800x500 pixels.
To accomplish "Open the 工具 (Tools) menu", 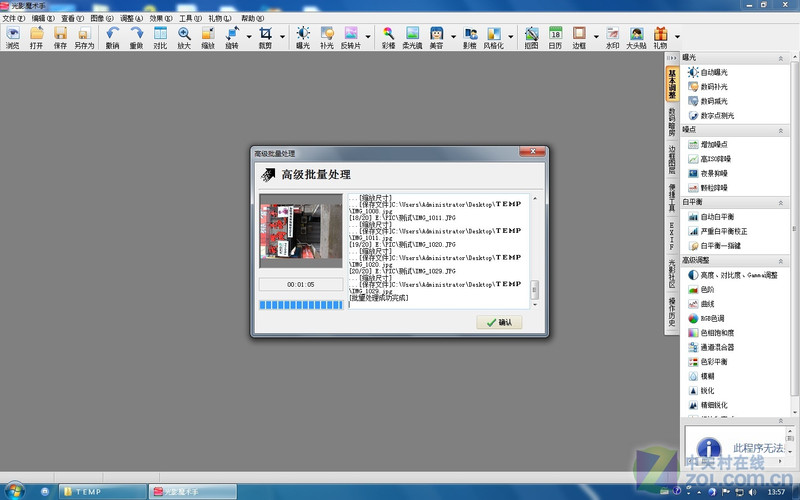I will (x=190, y=18).
